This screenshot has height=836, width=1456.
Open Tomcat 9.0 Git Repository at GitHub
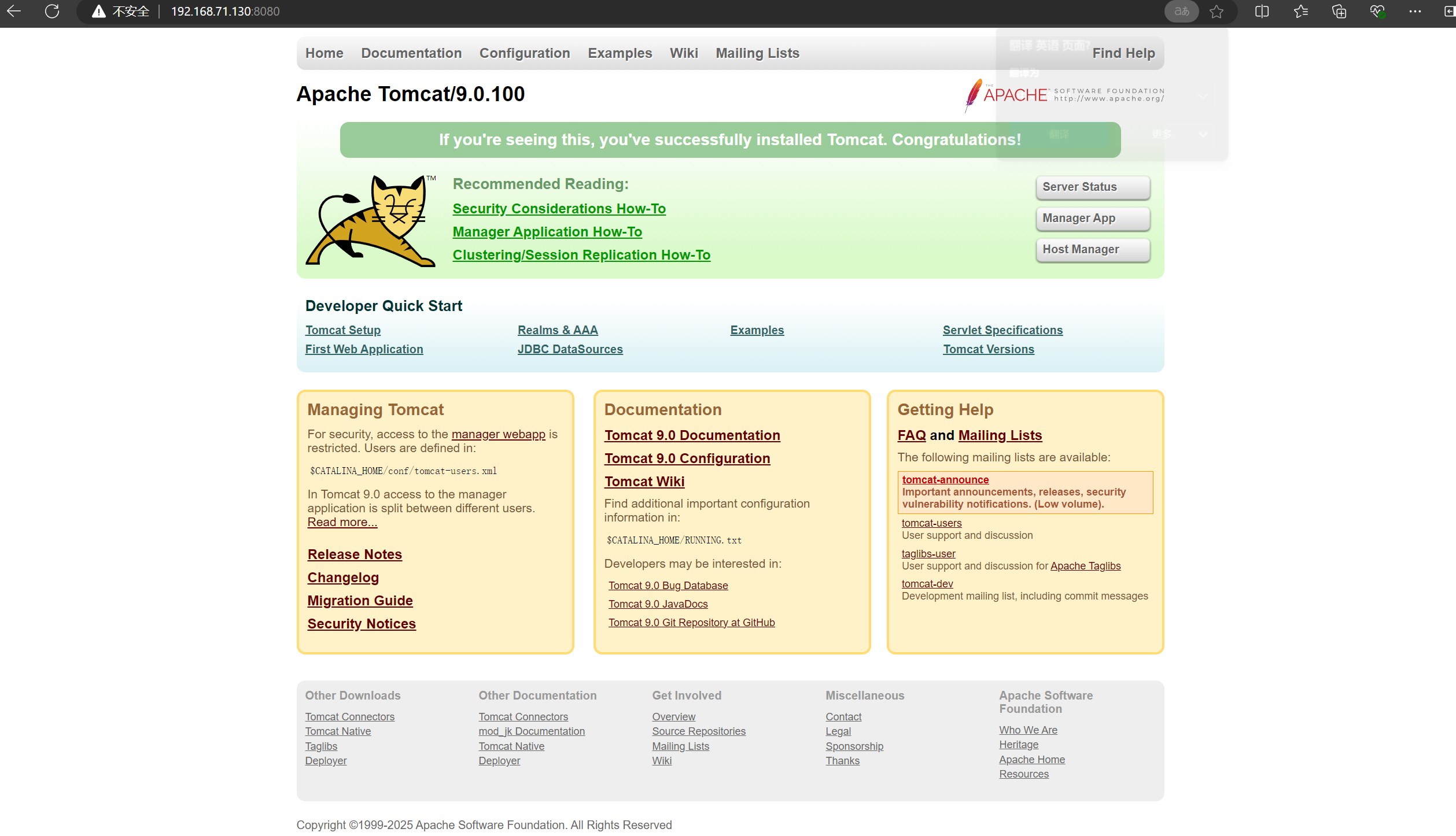691,623
